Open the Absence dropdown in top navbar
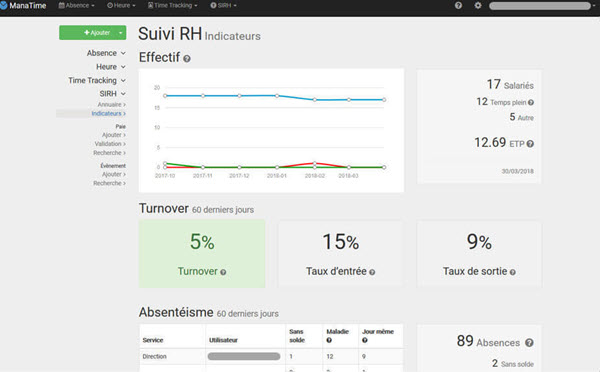This screenshot has height=372, width=600. (x=77, y=5)
